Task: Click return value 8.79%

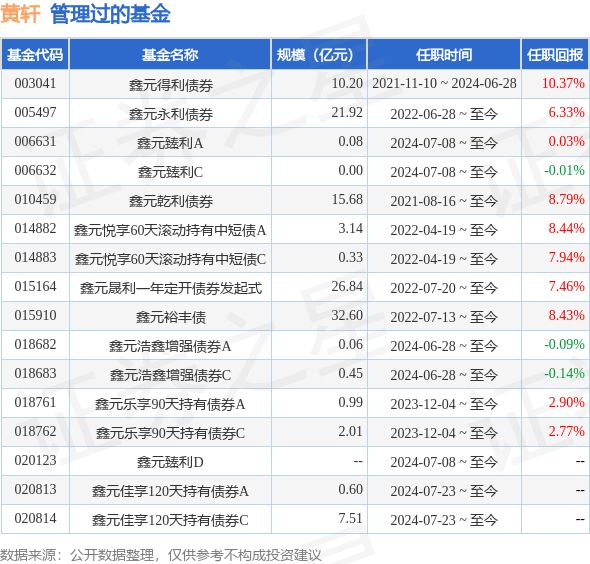Action: pos(566,199)
